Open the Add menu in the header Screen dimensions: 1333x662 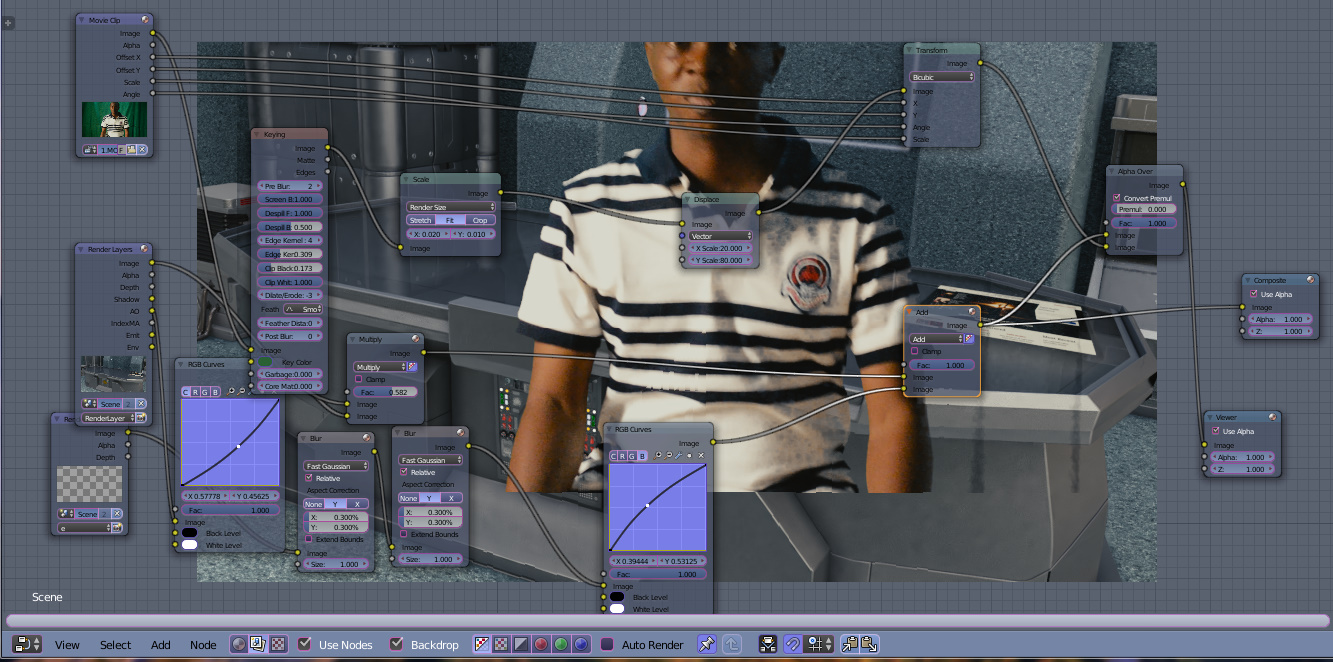pos(160,645)
